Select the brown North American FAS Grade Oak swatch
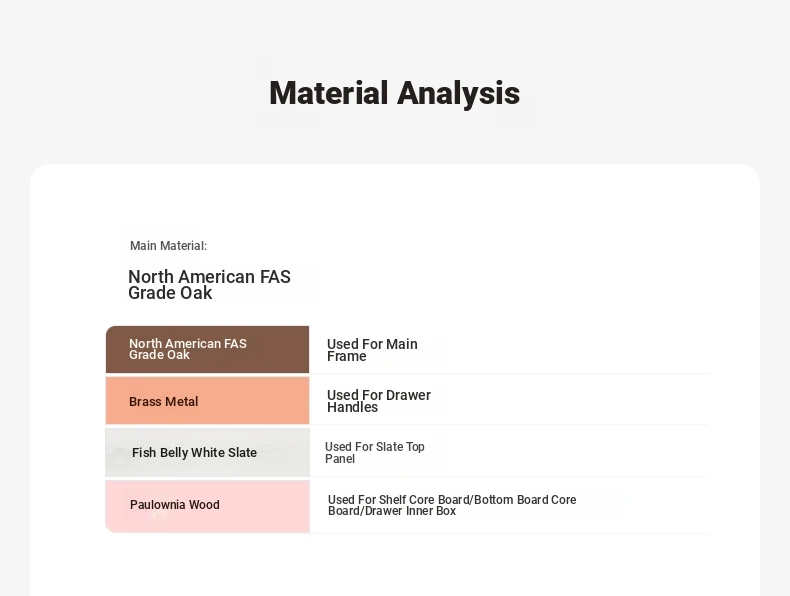790x596 pixels. pyautogui.click(x=207, y=350)
